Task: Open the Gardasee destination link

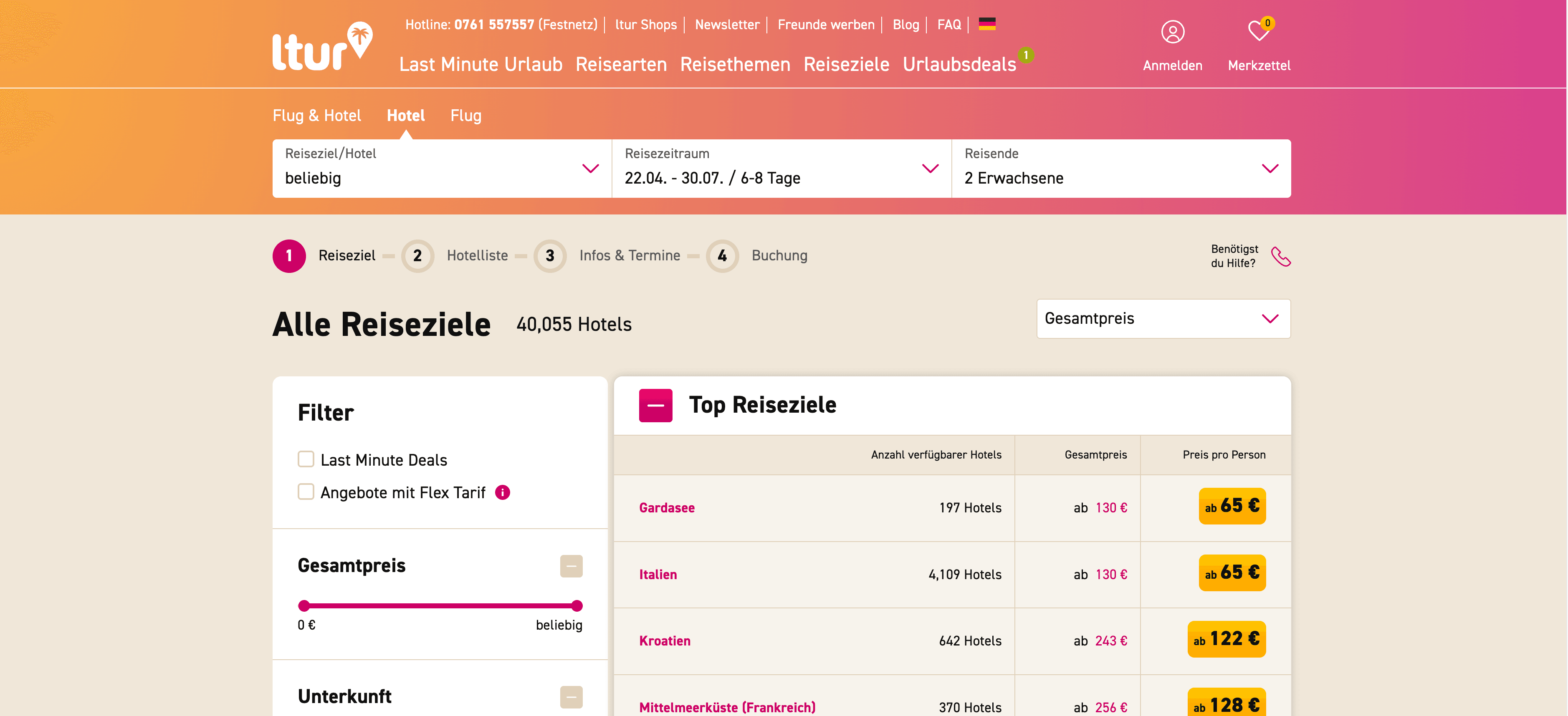Action: (x=667, y=507)
